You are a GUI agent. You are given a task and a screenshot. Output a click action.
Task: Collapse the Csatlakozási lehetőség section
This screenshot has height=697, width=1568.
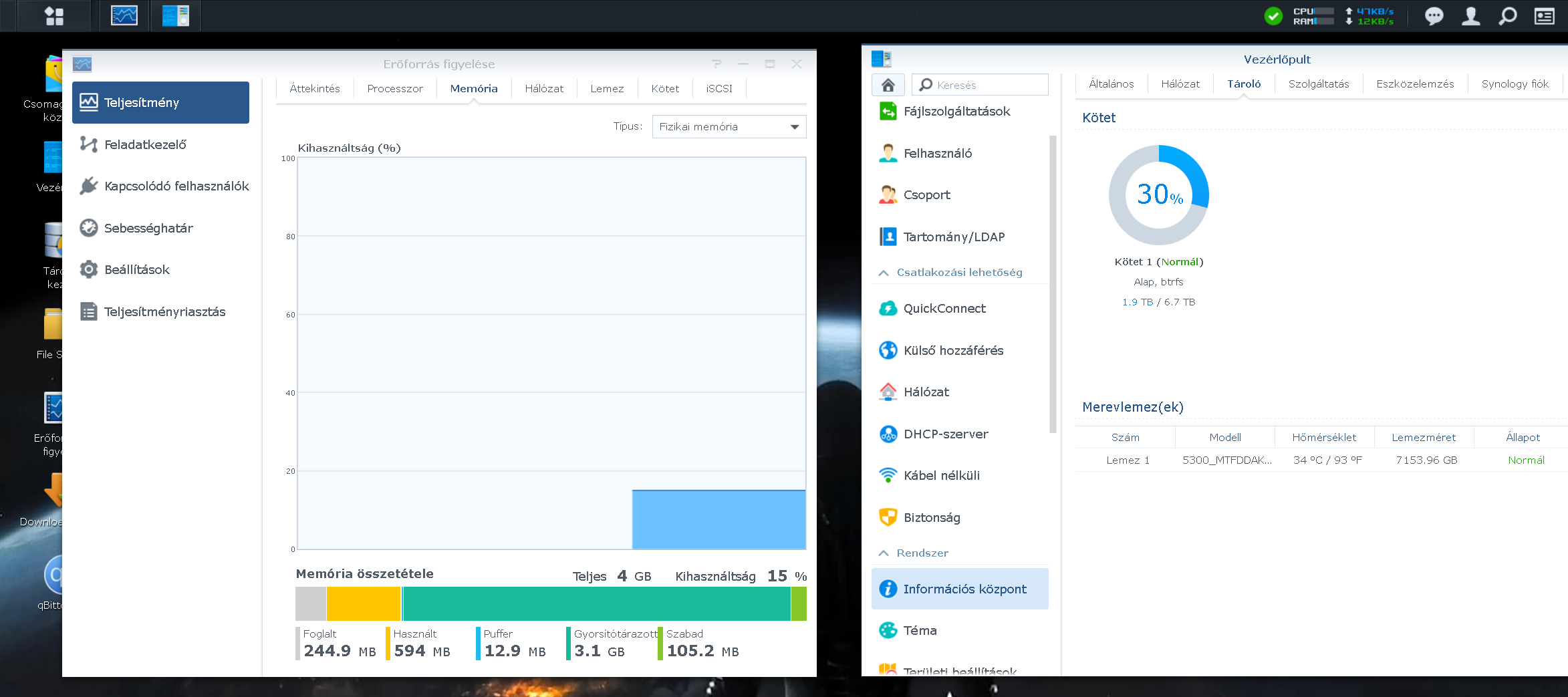pos(884,273)
